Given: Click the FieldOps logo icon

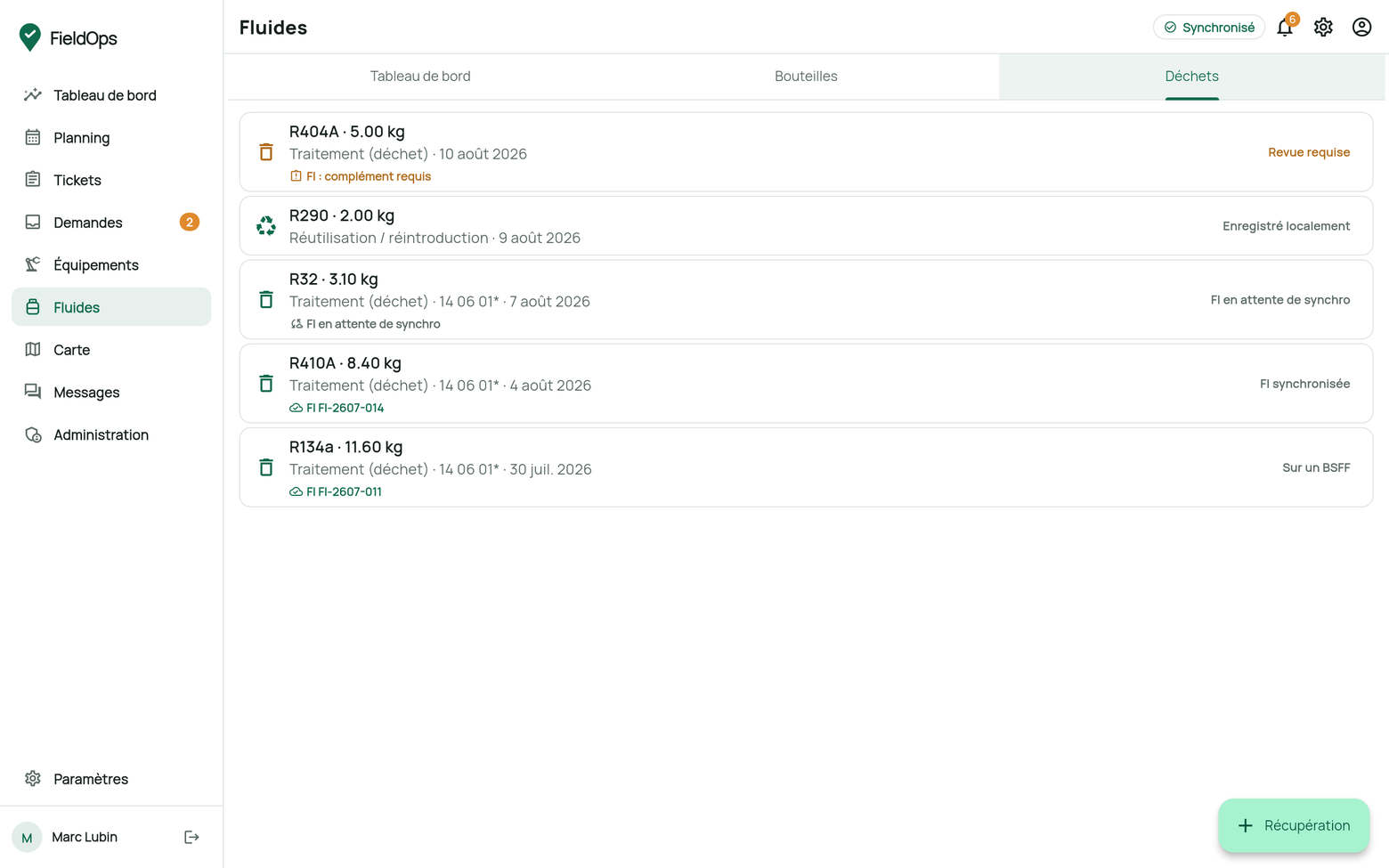Looking at the screenshot, I should point(30,37).
